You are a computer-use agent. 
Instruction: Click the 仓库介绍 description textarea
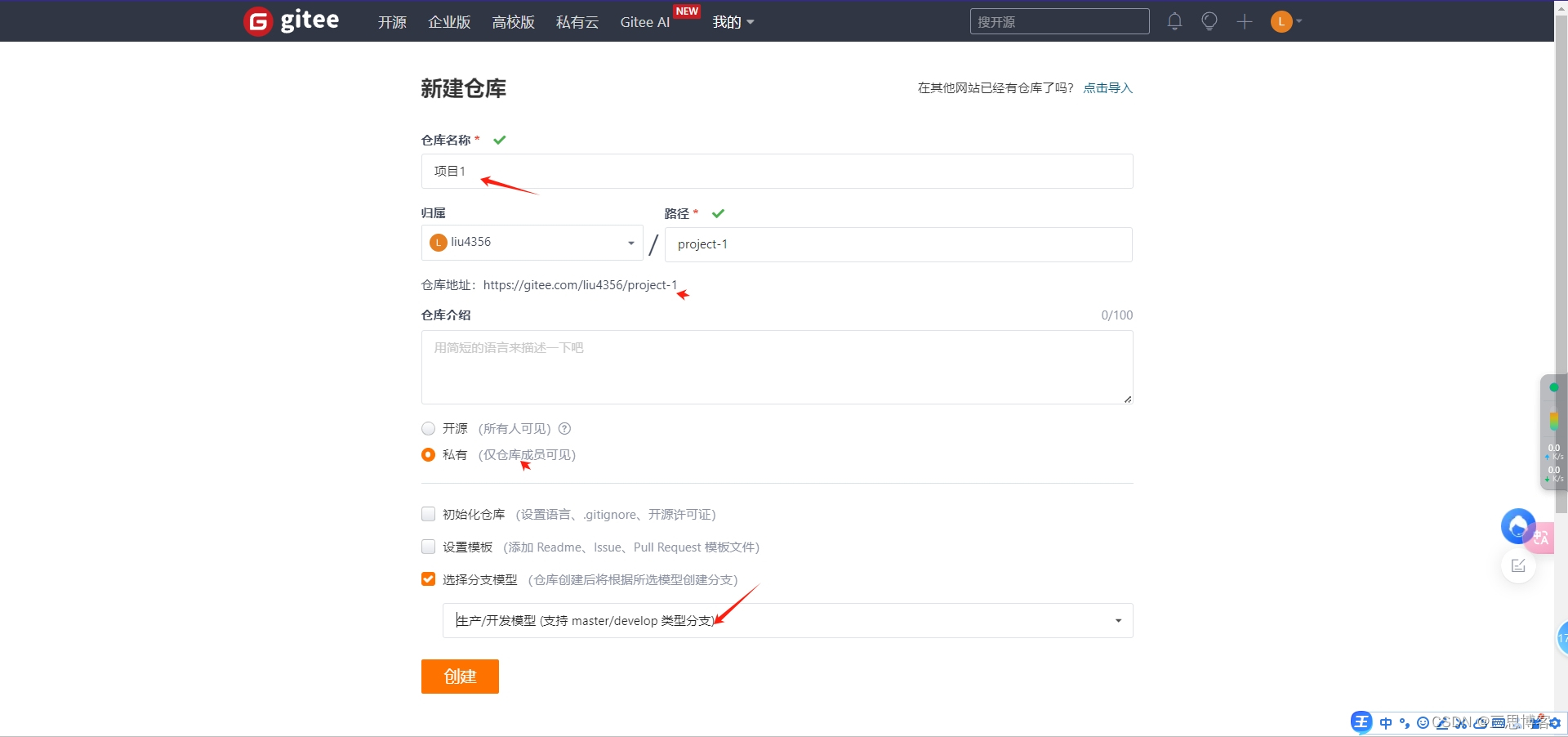[x=777, y=367]
